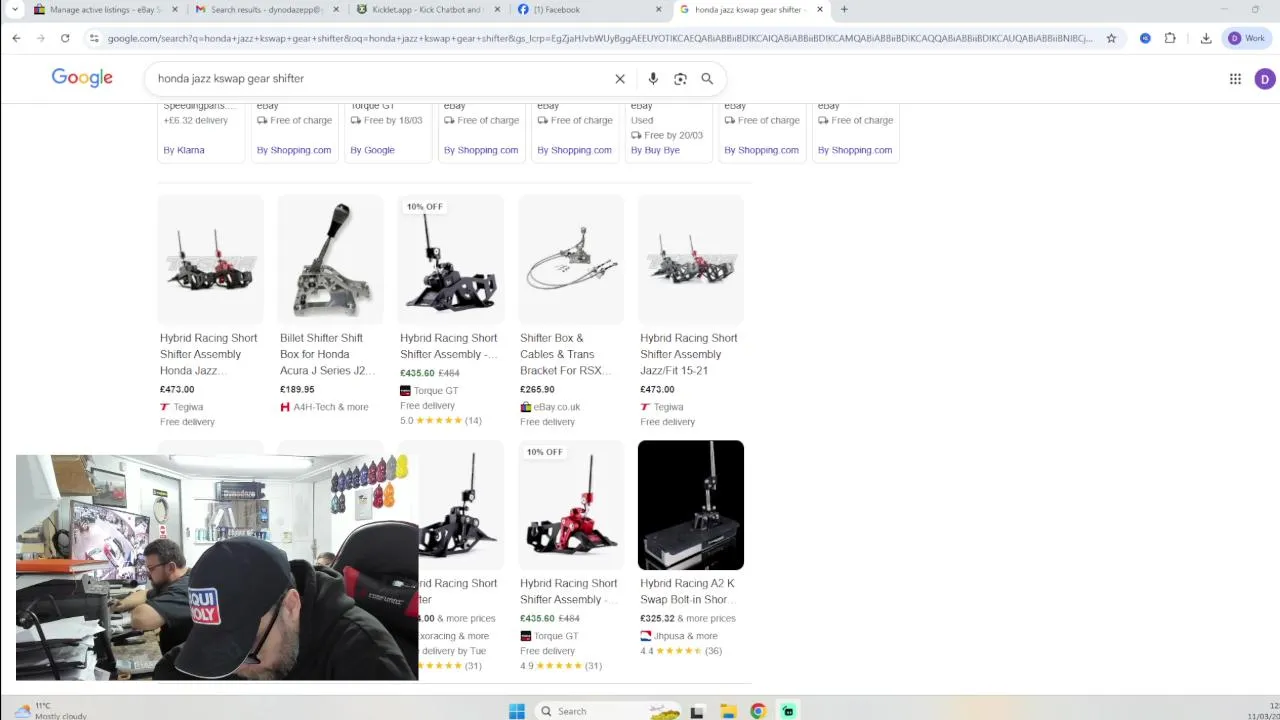Open a new browser tab
This screenshot has width=1280, height=720.
click(844, 10)
